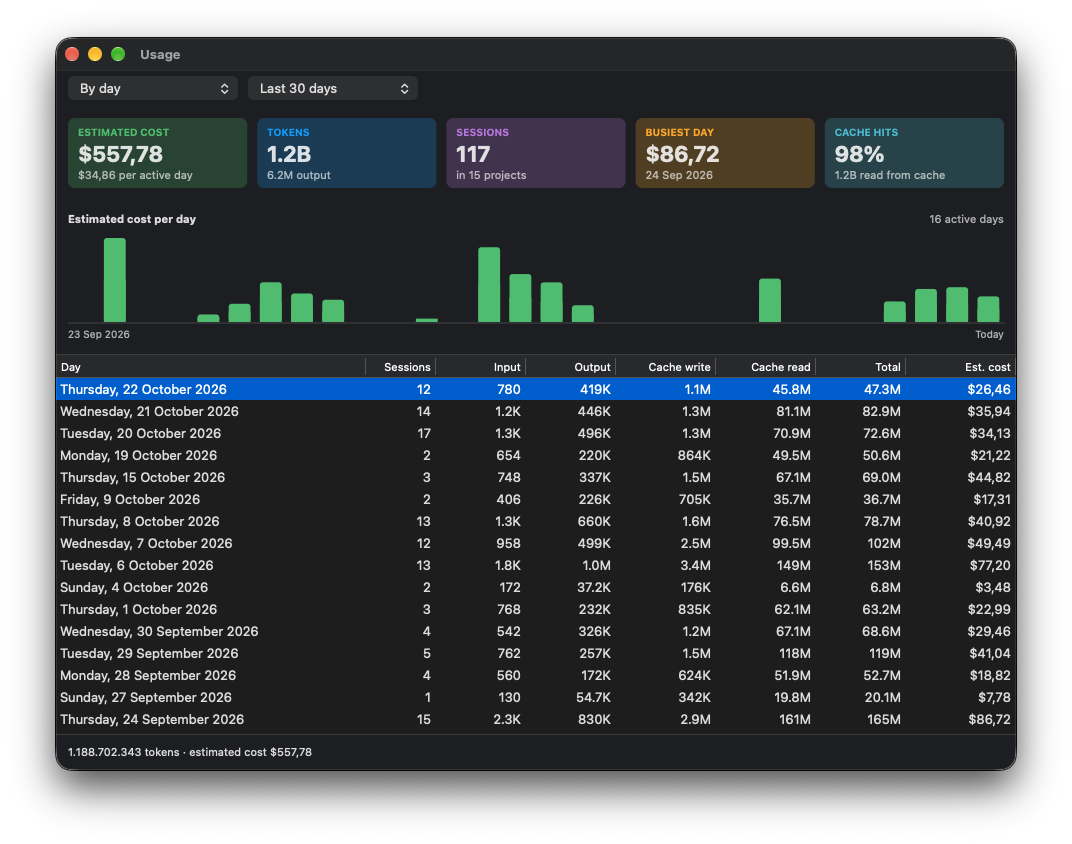Sort table by Total column header
Image resolution: width=1072 pixels, height=844 pixels.
(861, 367)
